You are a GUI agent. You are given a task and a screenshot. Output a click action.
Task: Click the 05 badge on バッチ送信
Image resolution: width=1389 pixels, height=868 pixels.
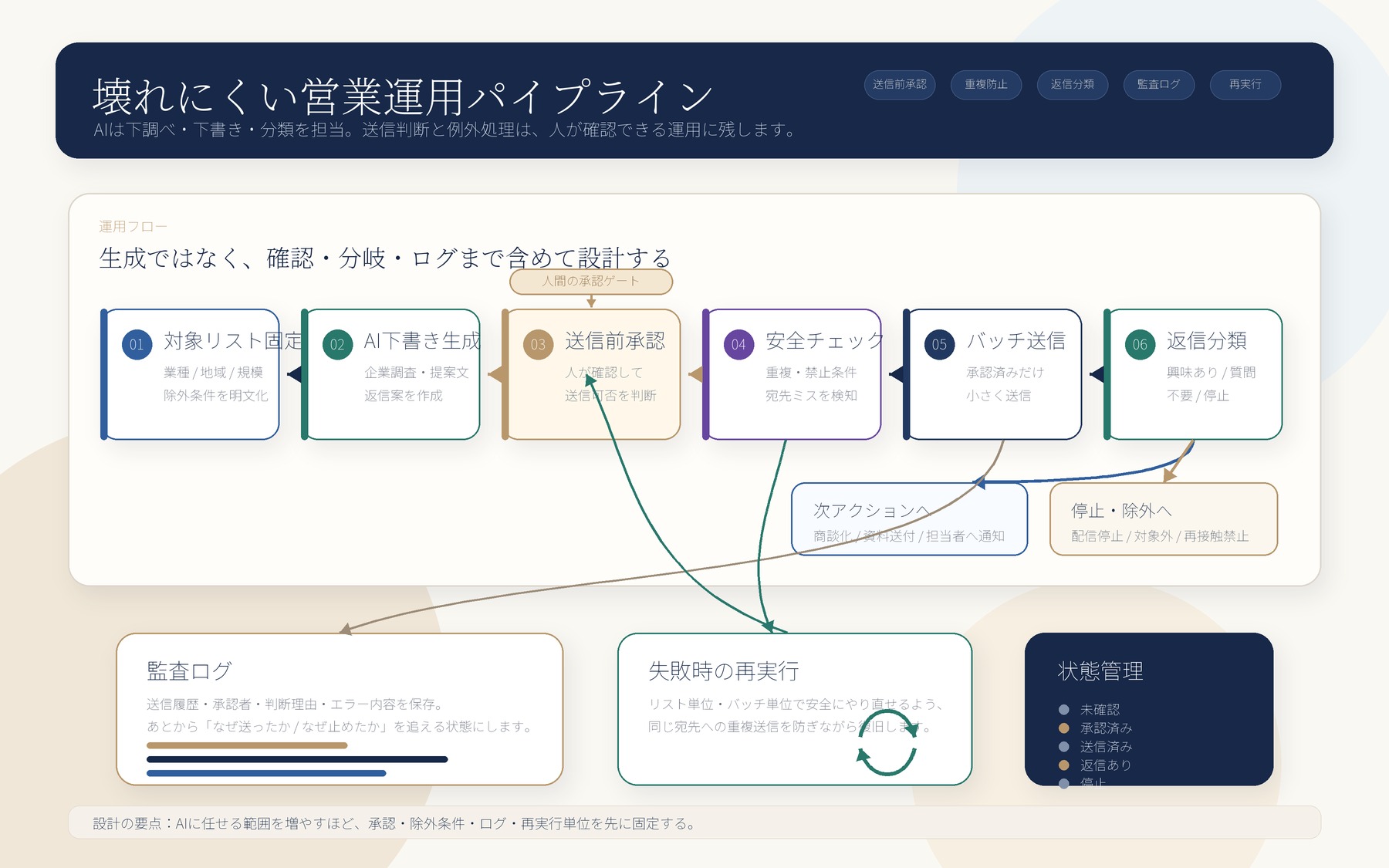pos(939,344)
